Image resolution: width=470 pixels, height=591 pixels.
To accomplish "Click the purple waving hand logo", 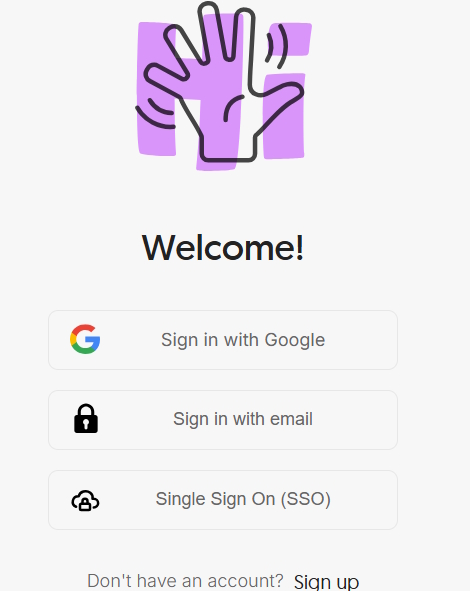I will (x=224, y=86).
